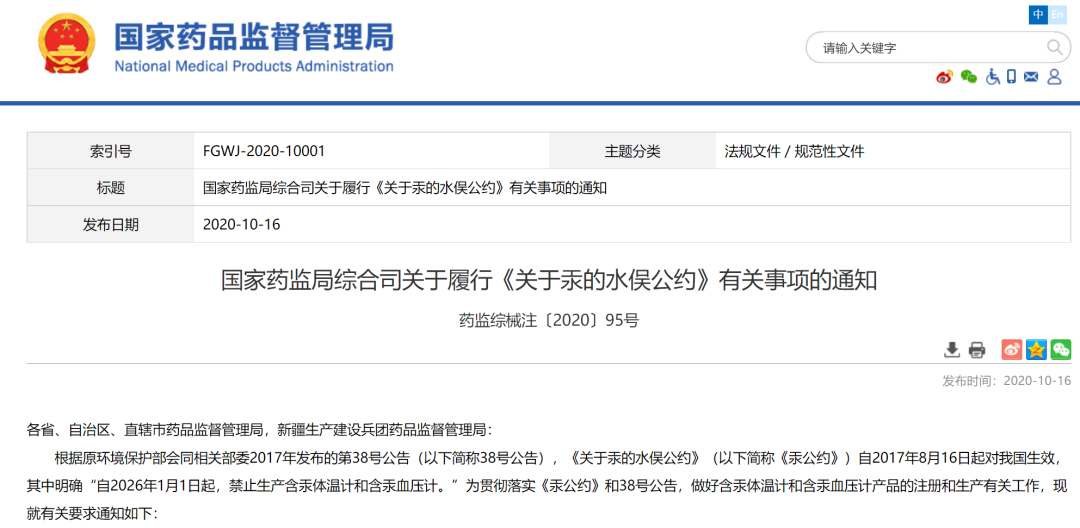Select 法规文件 / 规范性文件 category value
This screenshot has height=528, width=1080.
point(793,151)
